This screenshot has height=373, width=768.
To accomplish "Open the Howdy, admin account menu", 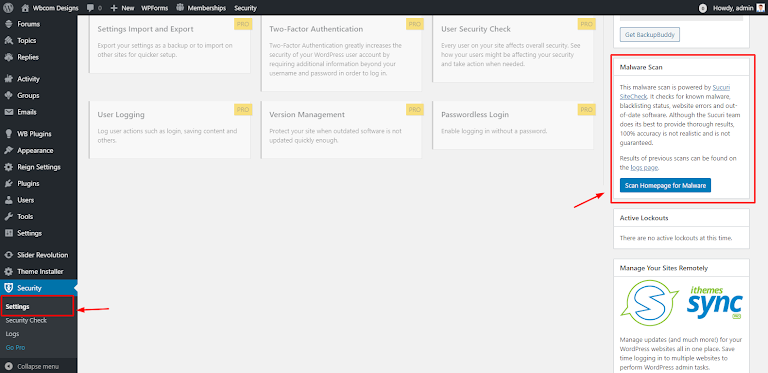I will point(731,8).
